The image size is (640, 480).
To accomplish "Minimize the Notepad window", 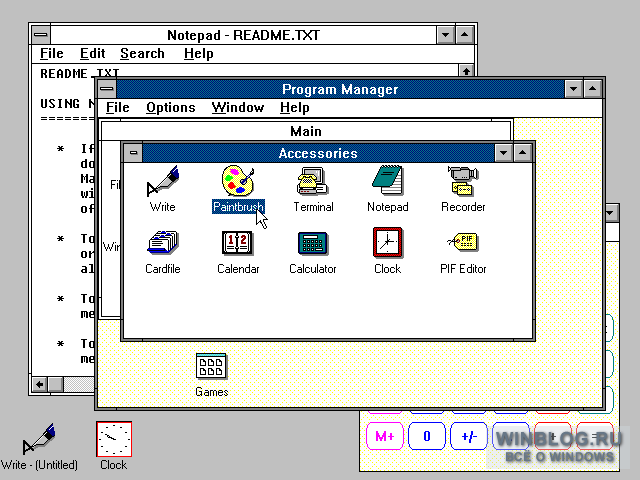I will (445, 35).
